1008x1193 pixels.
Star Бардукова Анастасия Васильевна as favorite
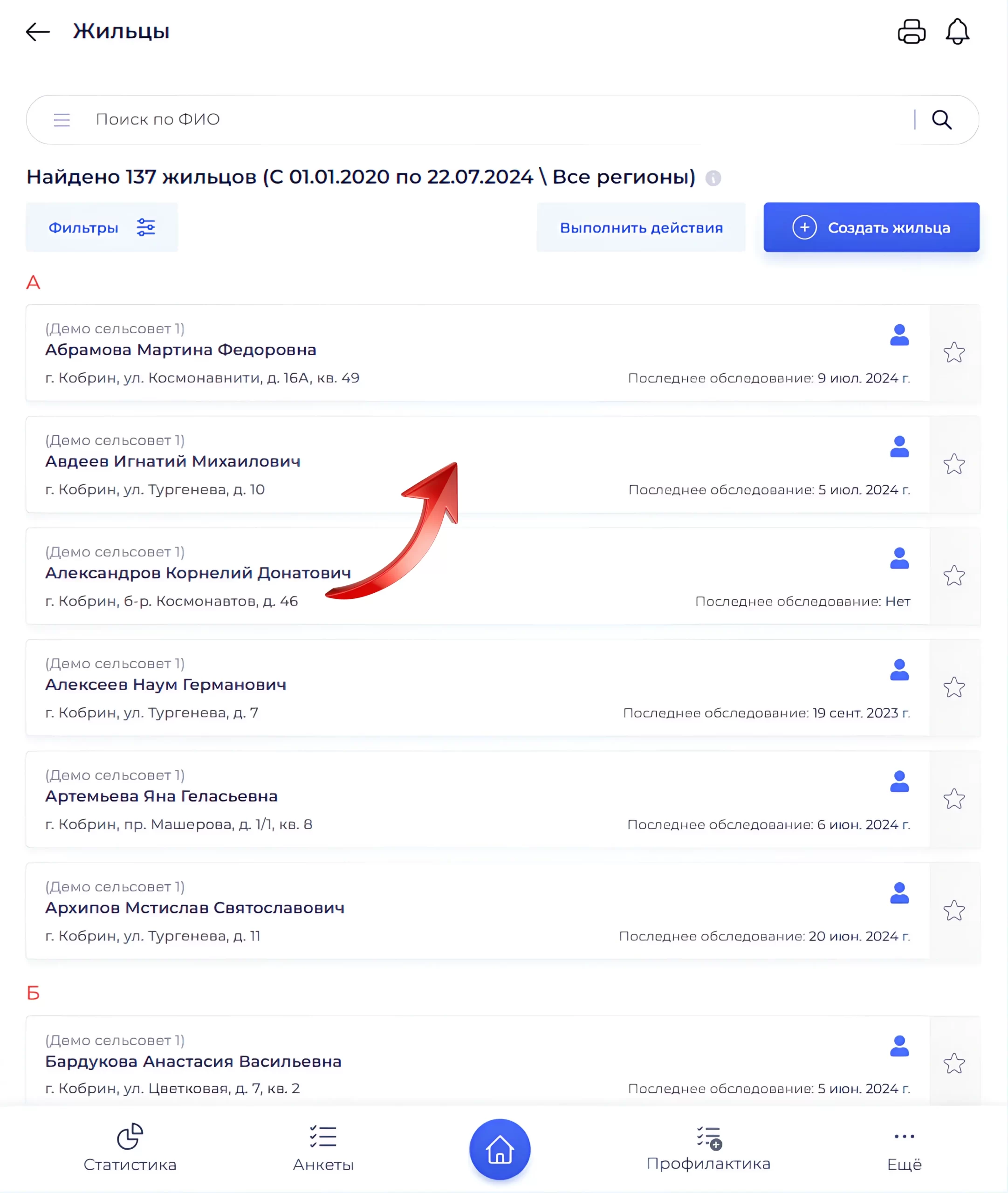[x=954, y=1063]
